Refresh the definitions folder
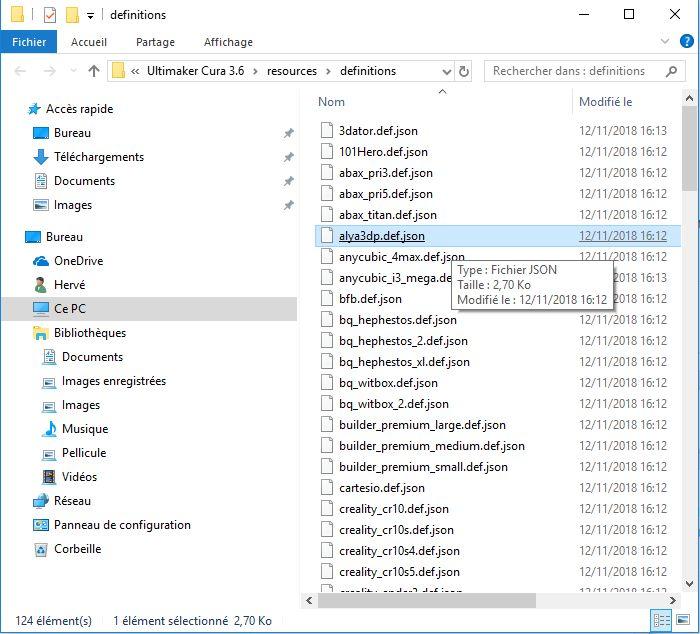Screen dimensions: 700x634 (464, 71)
